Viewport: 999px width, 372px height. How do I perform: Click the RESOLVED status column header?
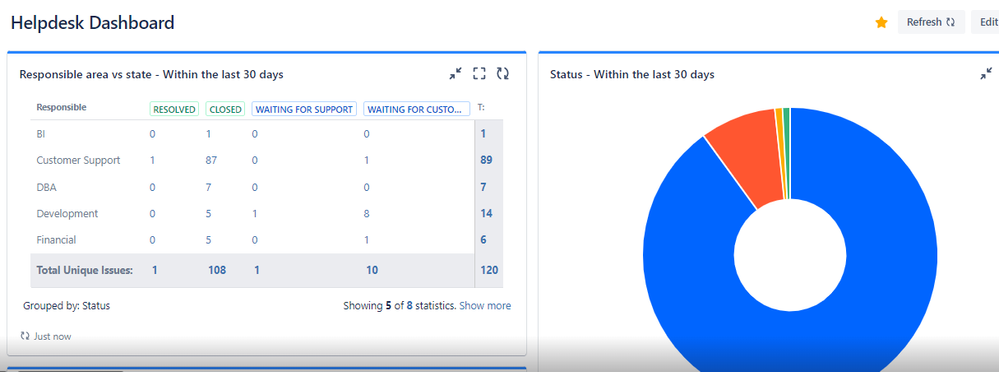tap(174, 109)
